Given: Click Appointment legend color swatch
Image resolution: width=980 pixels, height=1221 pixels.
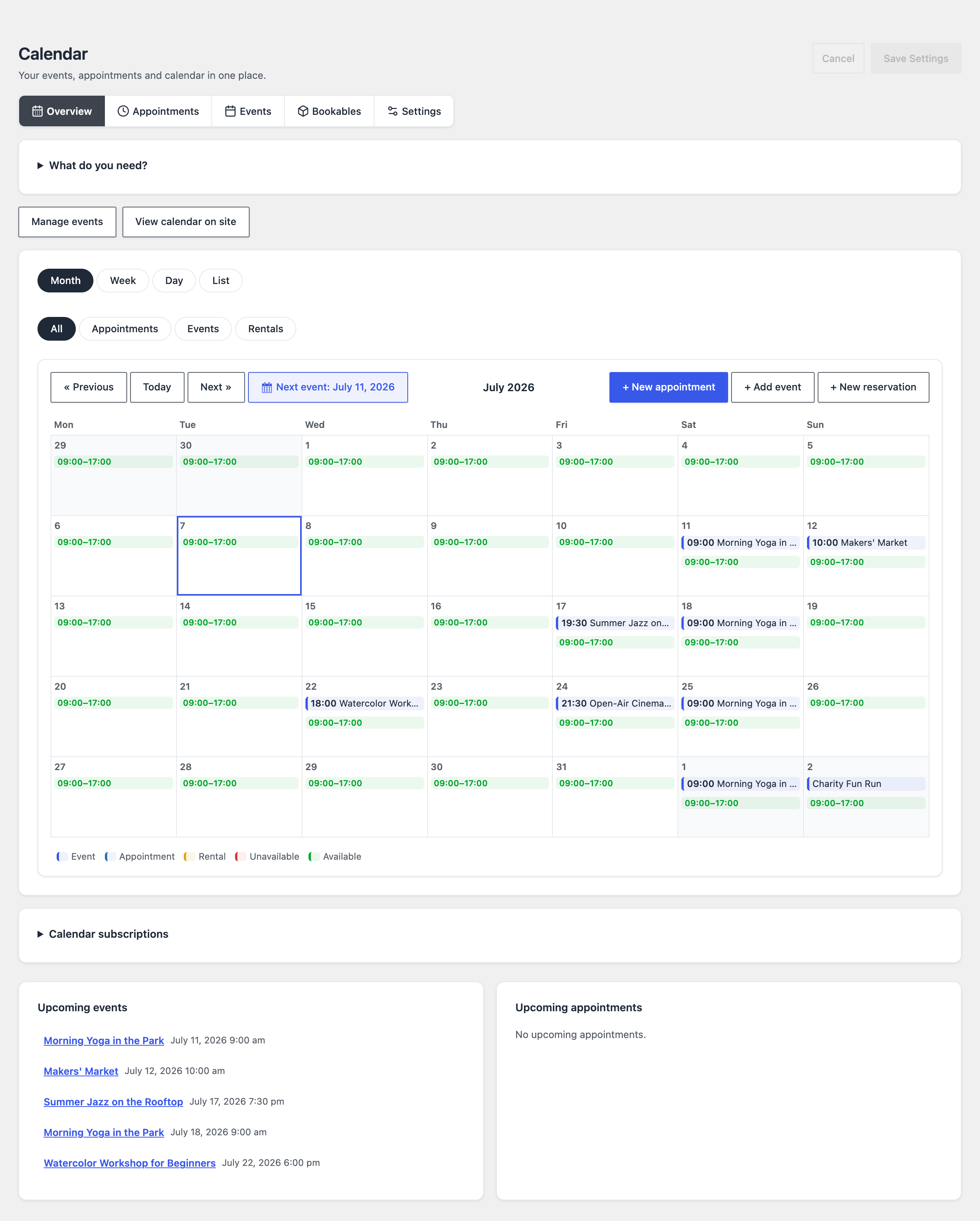Looking at the screenshot, I should click(110, 857).
